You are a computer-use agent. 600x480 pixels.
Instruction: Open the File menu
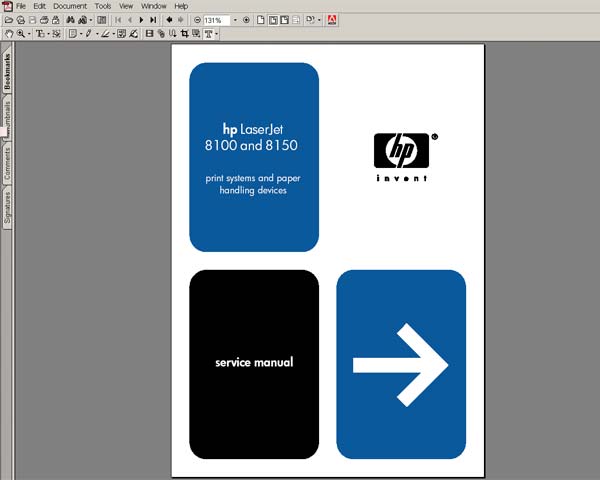point(21,6)
